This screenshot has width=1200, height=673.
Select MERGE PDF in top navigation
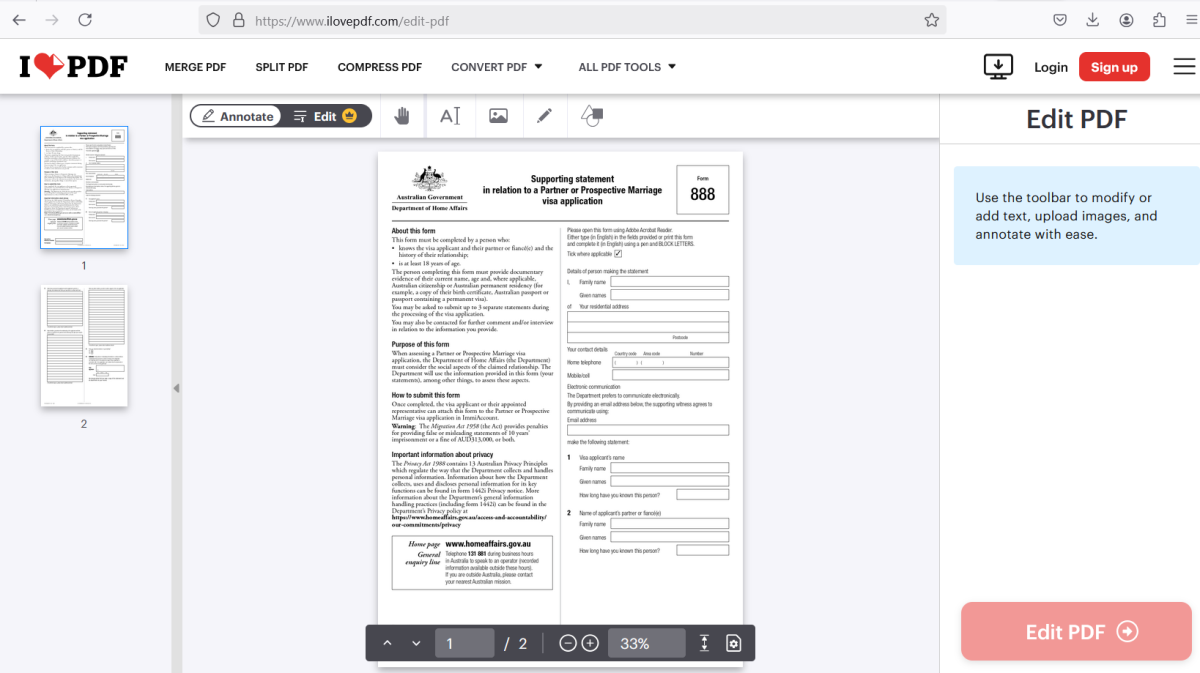tap(195, 67)
